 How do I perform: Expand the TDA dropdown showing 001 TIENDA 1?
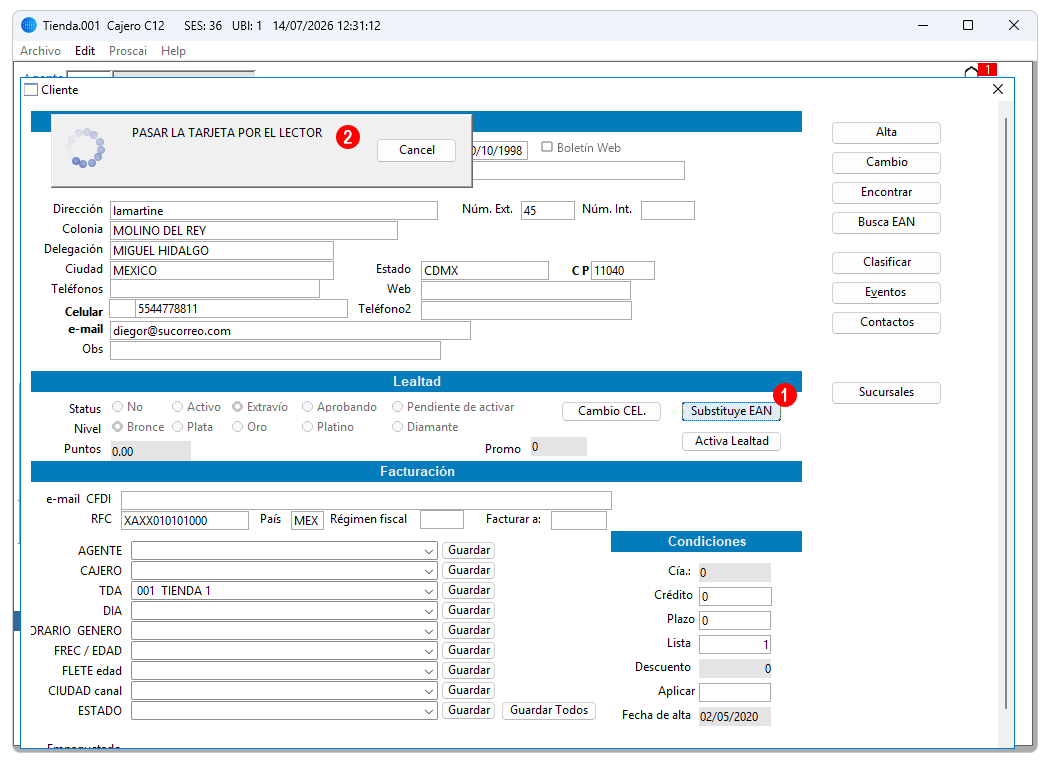[x=429, y=591]
